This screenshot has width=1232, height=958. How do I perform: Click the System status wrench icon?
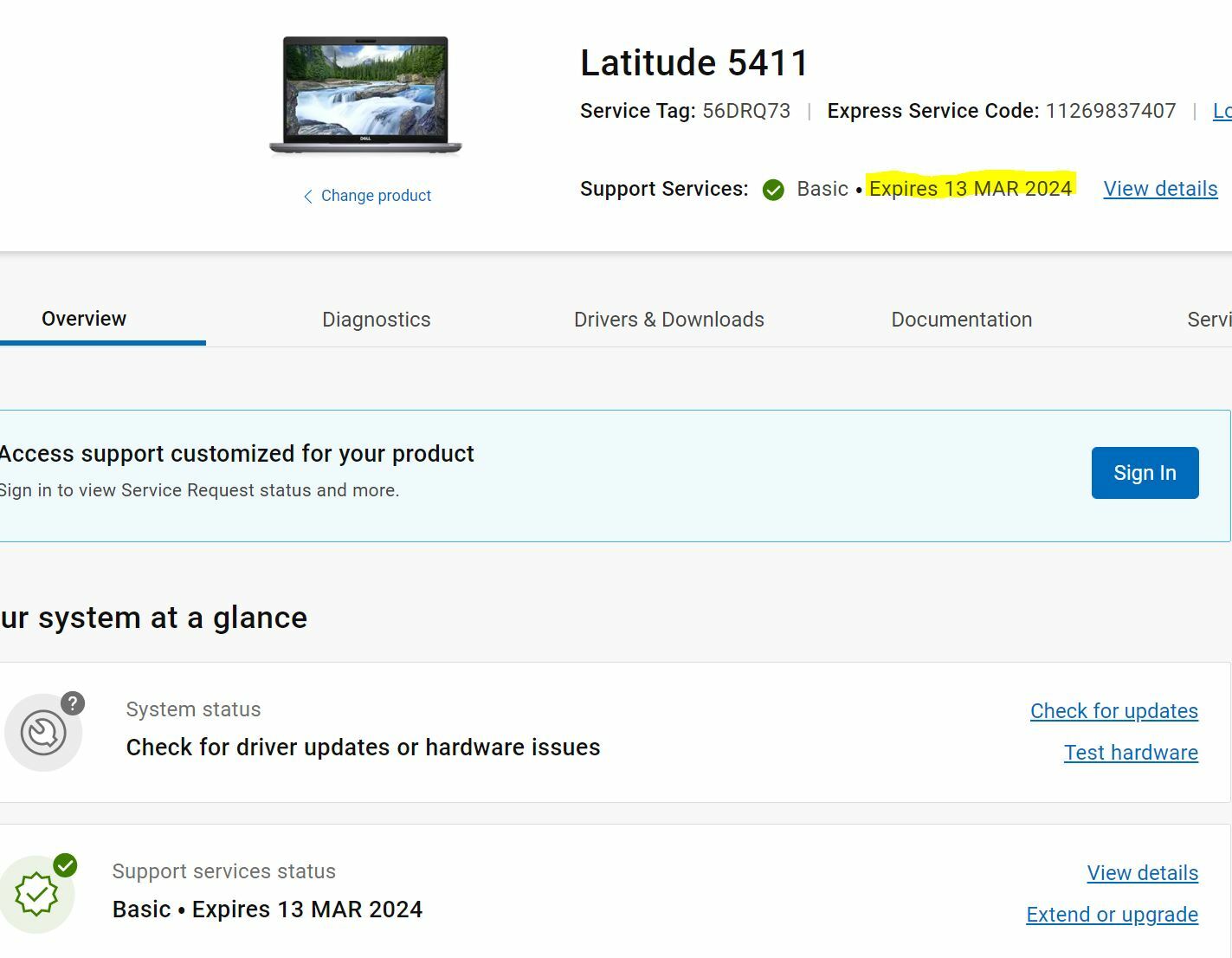(x=43, y=734)
